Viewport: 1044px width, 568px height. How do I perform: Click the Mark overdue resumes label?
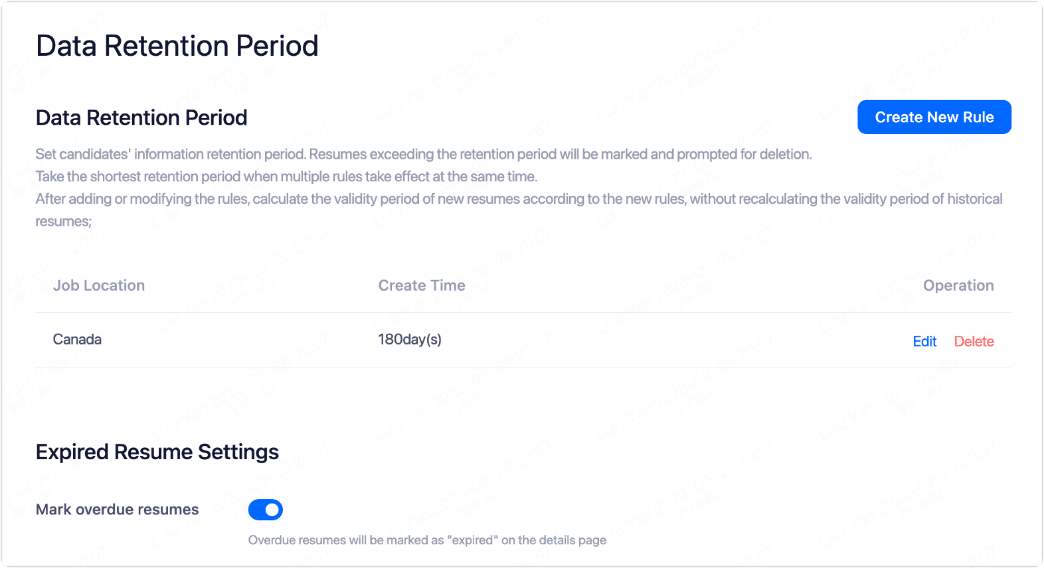[x=117, y=509]
